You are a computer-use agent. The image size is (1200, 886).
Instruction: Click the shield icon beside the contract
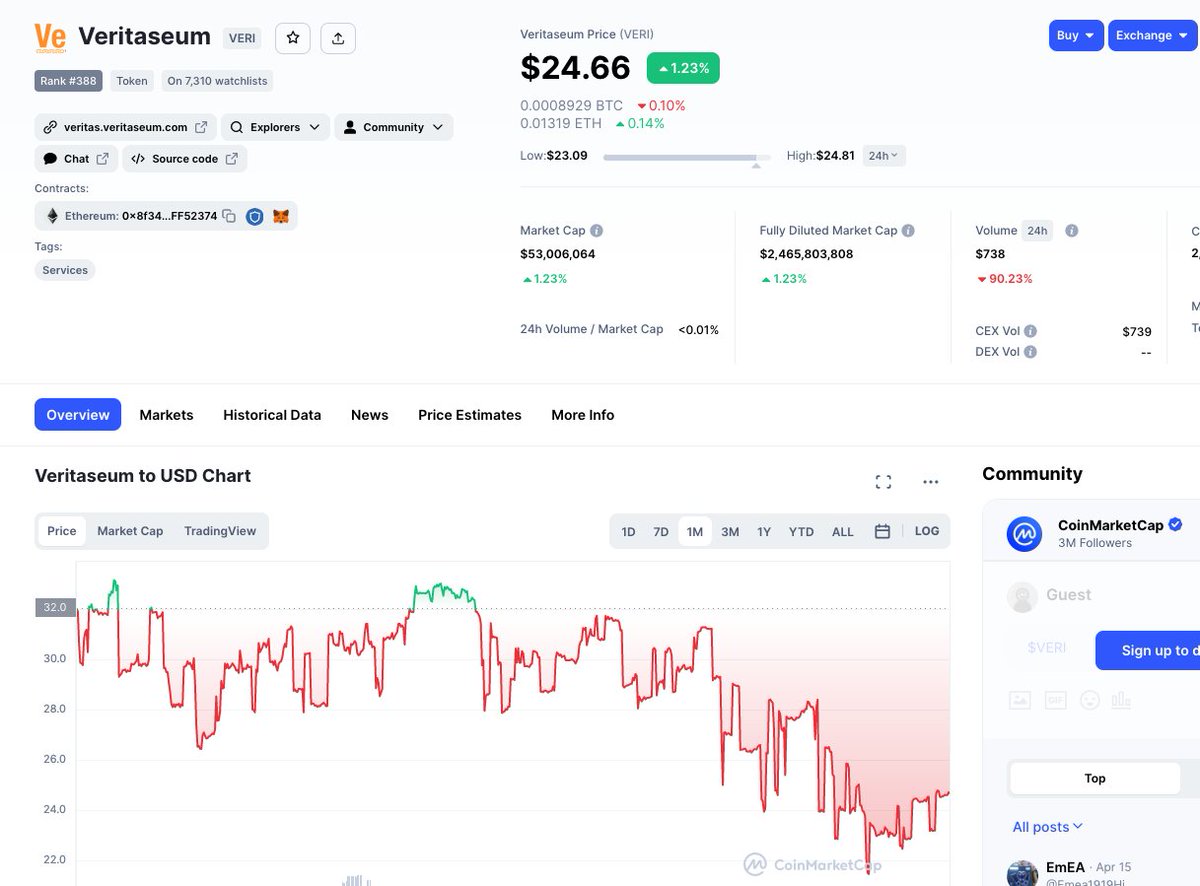(x=255, y=216)
